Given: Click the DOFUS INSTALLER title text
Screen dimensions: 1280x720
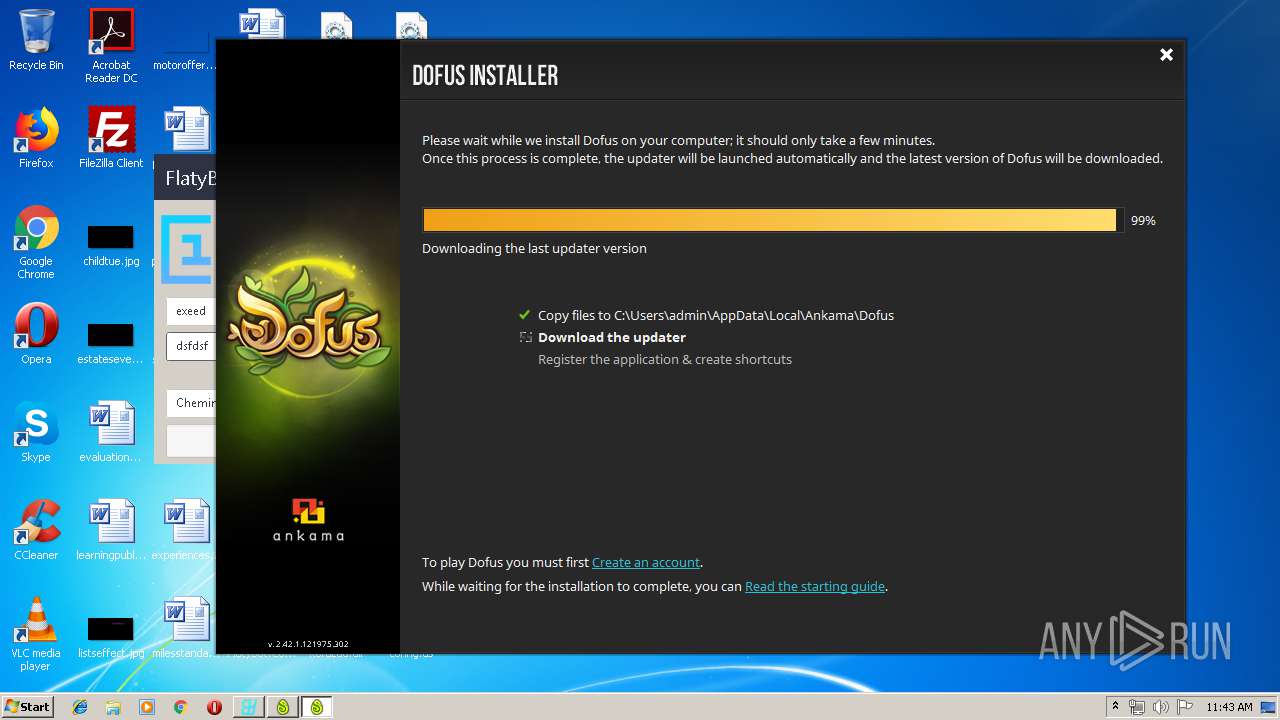Looking at the screenshot, I should (485, 75).
